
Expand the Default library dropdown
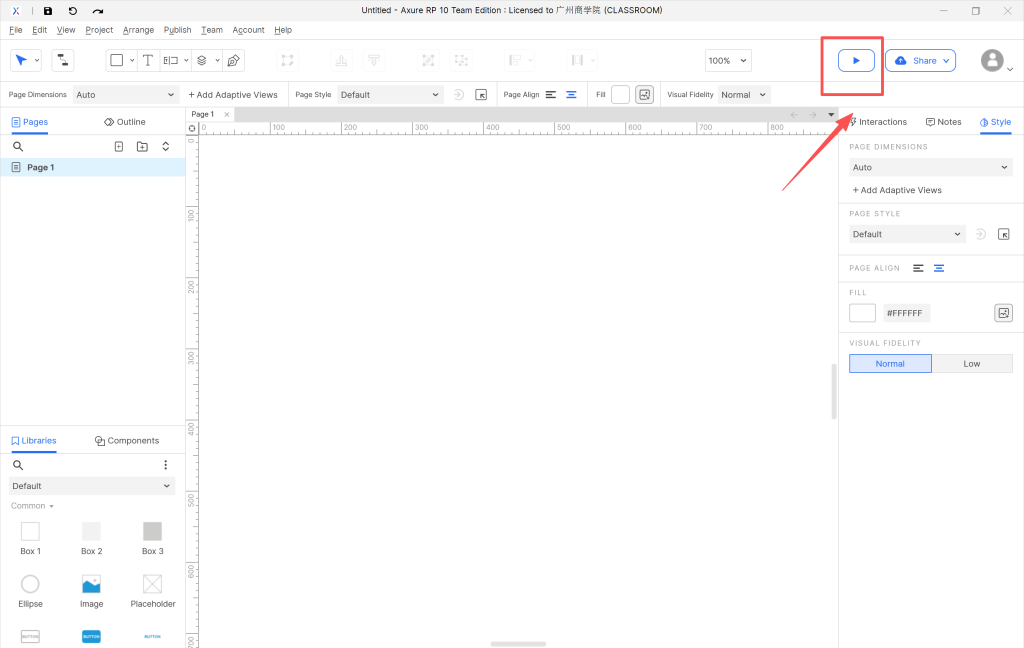click(x=92, y=486)
